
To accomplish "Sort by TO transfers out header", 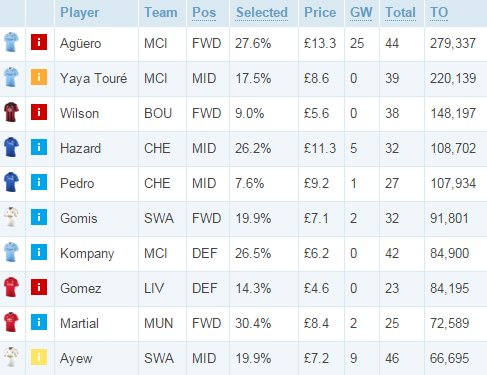I will [x=439, y=13].
